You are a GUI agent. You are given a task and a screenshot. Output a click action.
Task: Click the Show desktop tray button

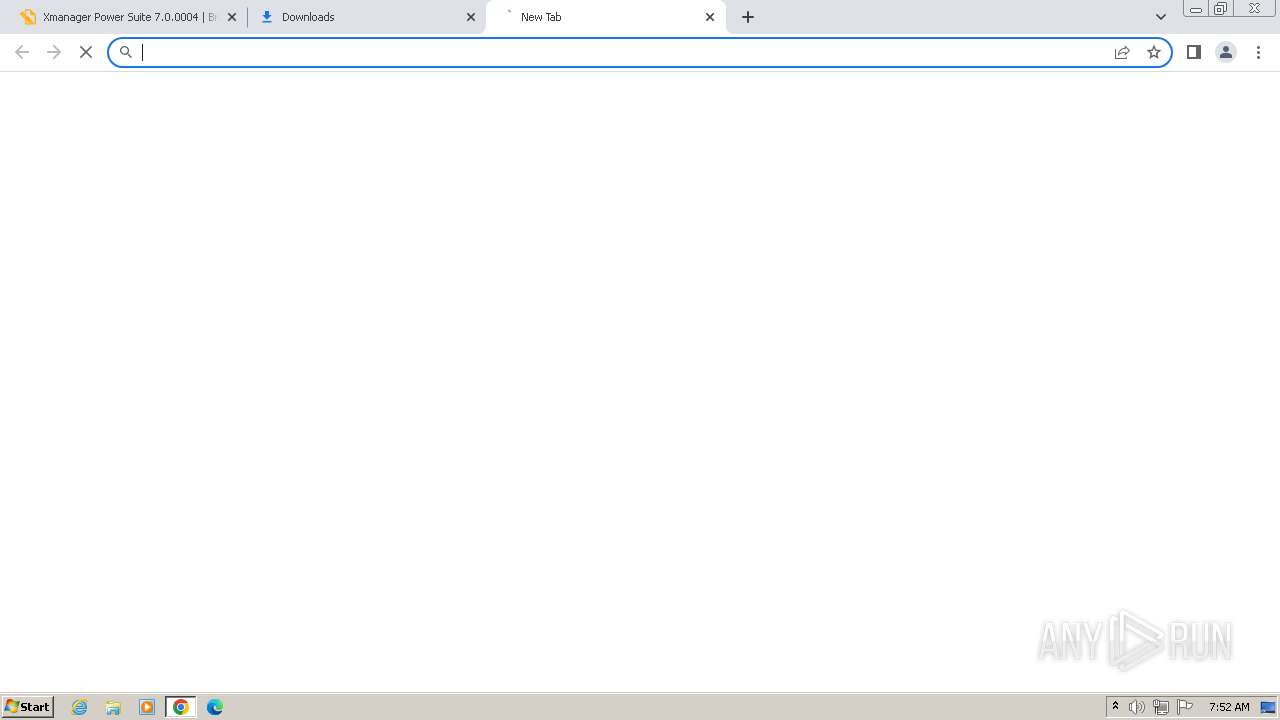(1268, 707)
